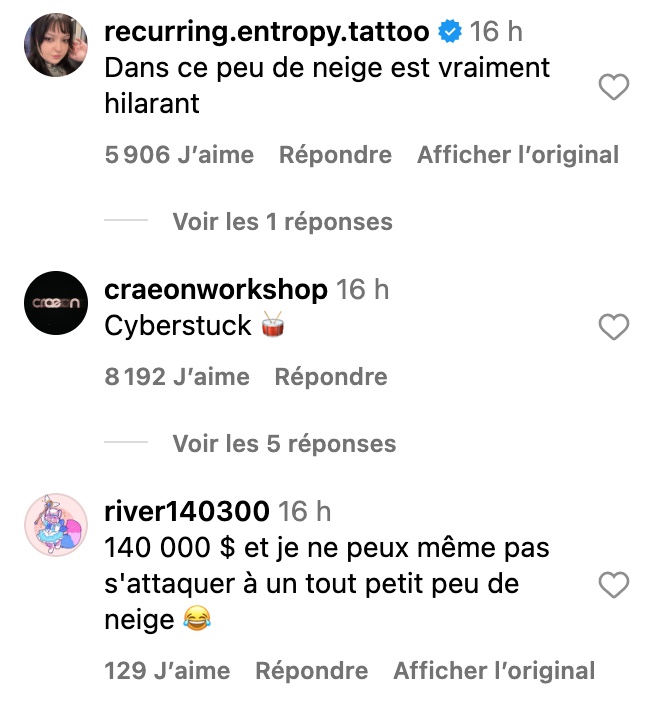Show original of the 'hilarant' comment
The height and width of the screenshot is (704, 646).
(518, 155)
